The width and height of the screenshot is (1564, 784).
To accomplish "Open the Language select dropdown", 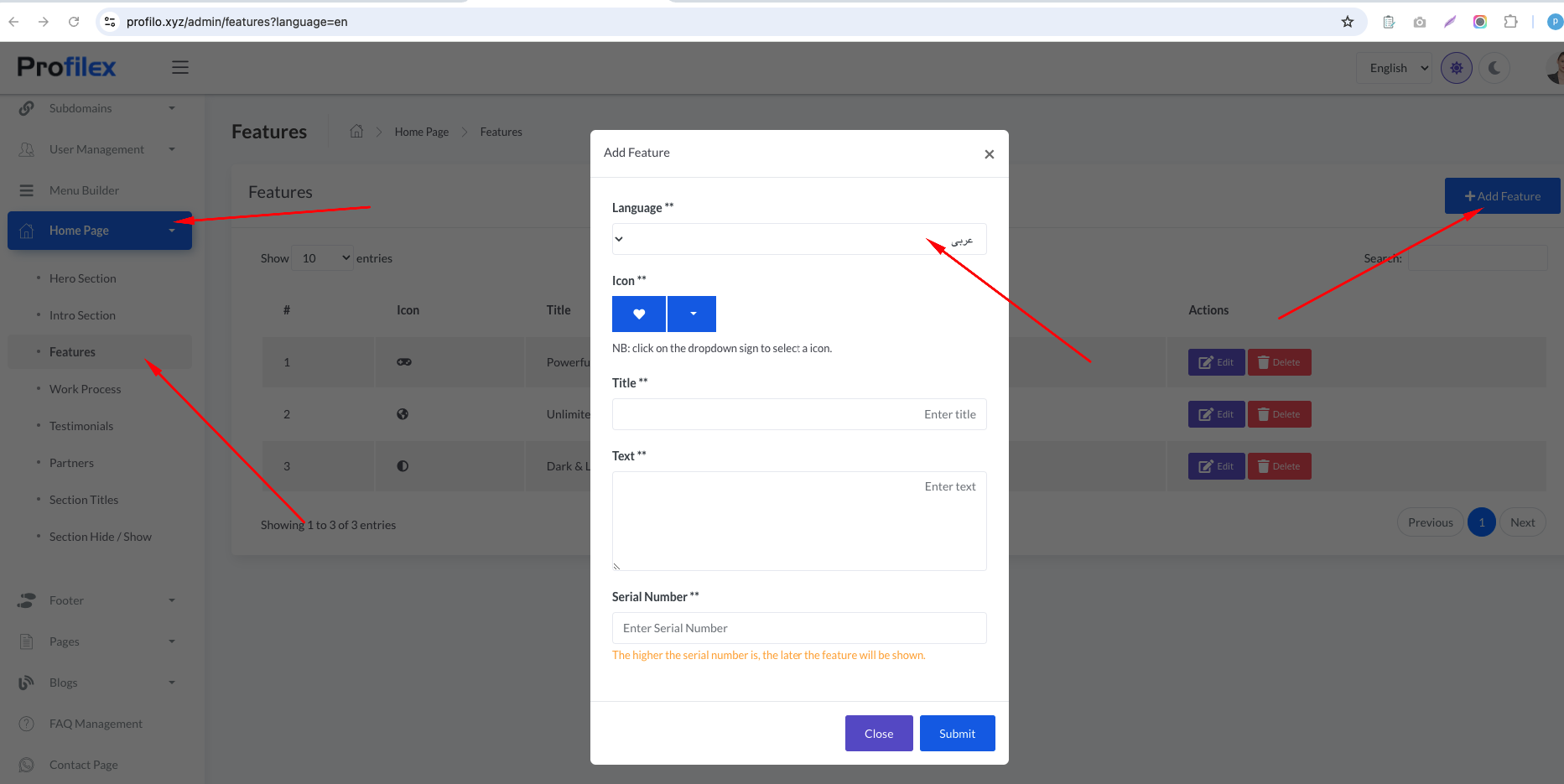I will pos(798,240).
